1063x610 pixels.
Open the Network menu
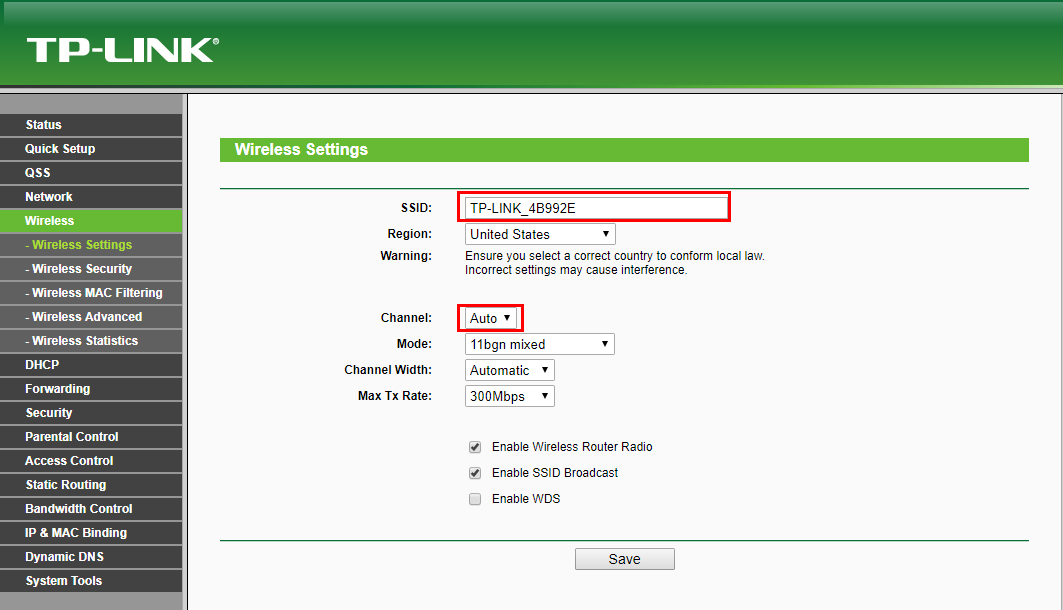[x=91, y=197]
